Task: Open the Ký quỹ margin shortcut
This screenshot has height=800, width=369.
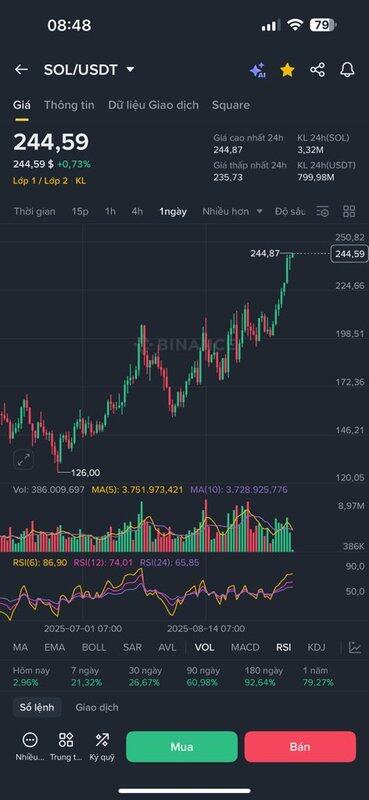Action: (102, 746)
